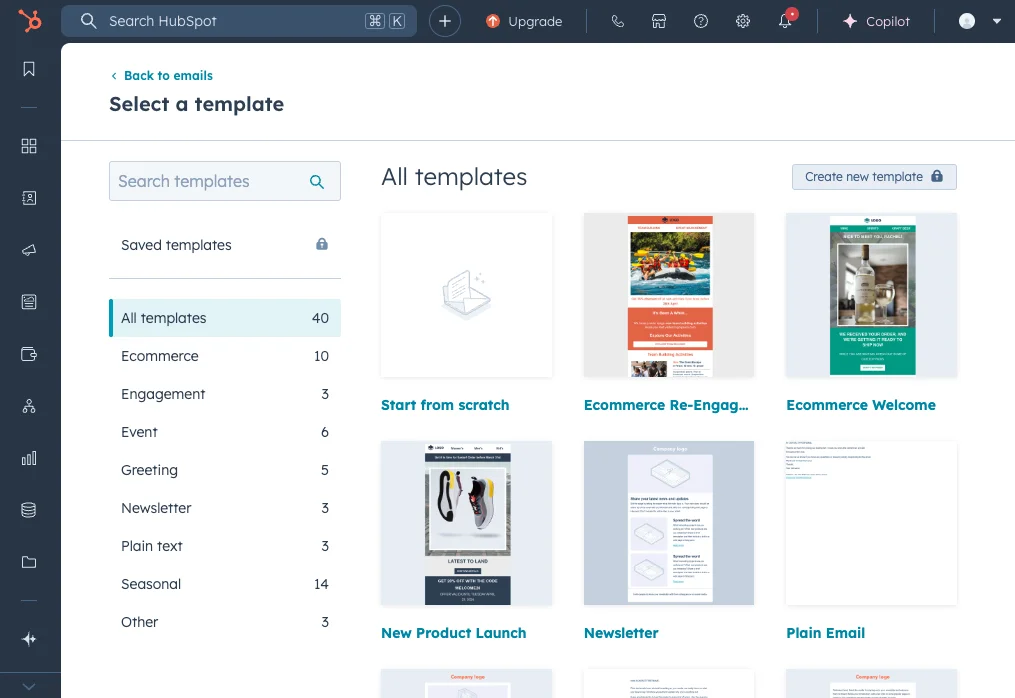Screen dimensions: 1015x698
Task: Open the Bookmarks sidebar icon
Action: pyautogui.click(x=29, y=69)
